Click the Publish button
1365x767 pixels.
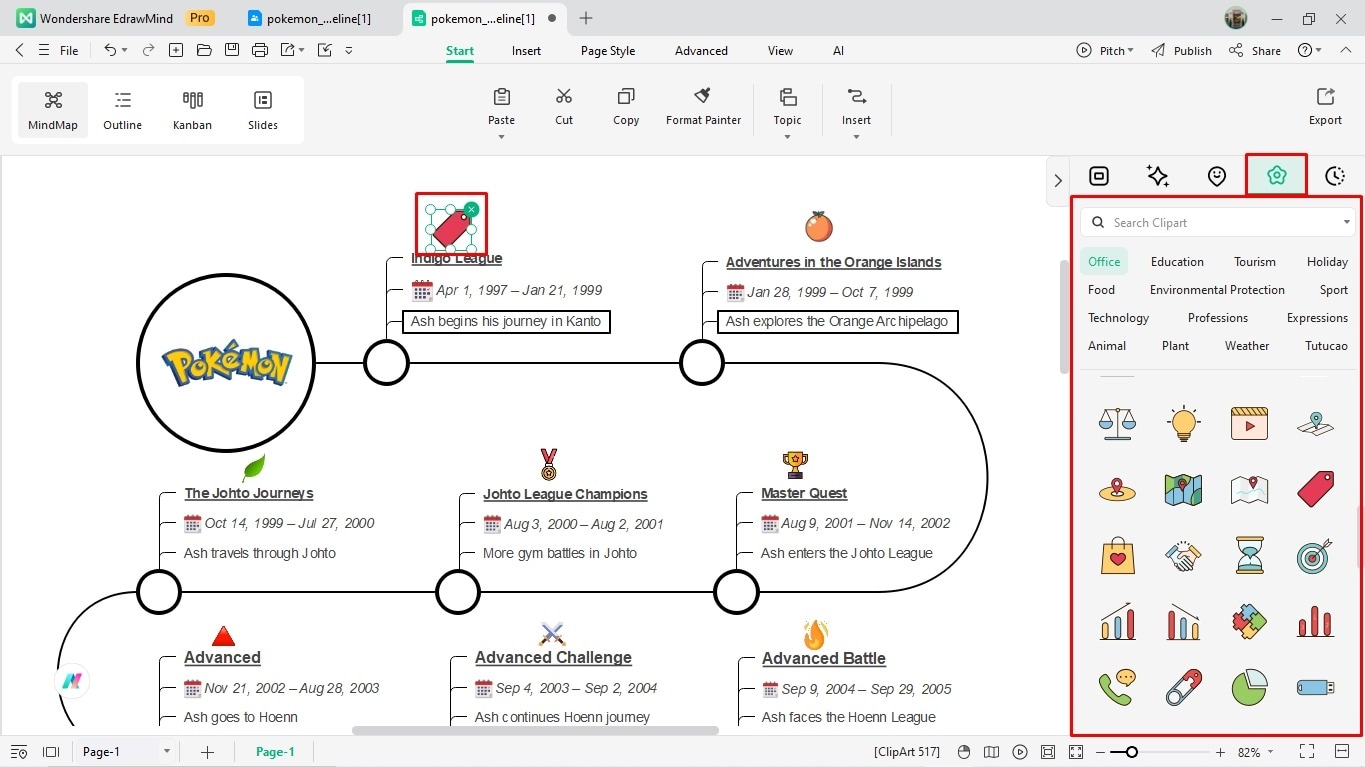click(x=1181, y=50)
